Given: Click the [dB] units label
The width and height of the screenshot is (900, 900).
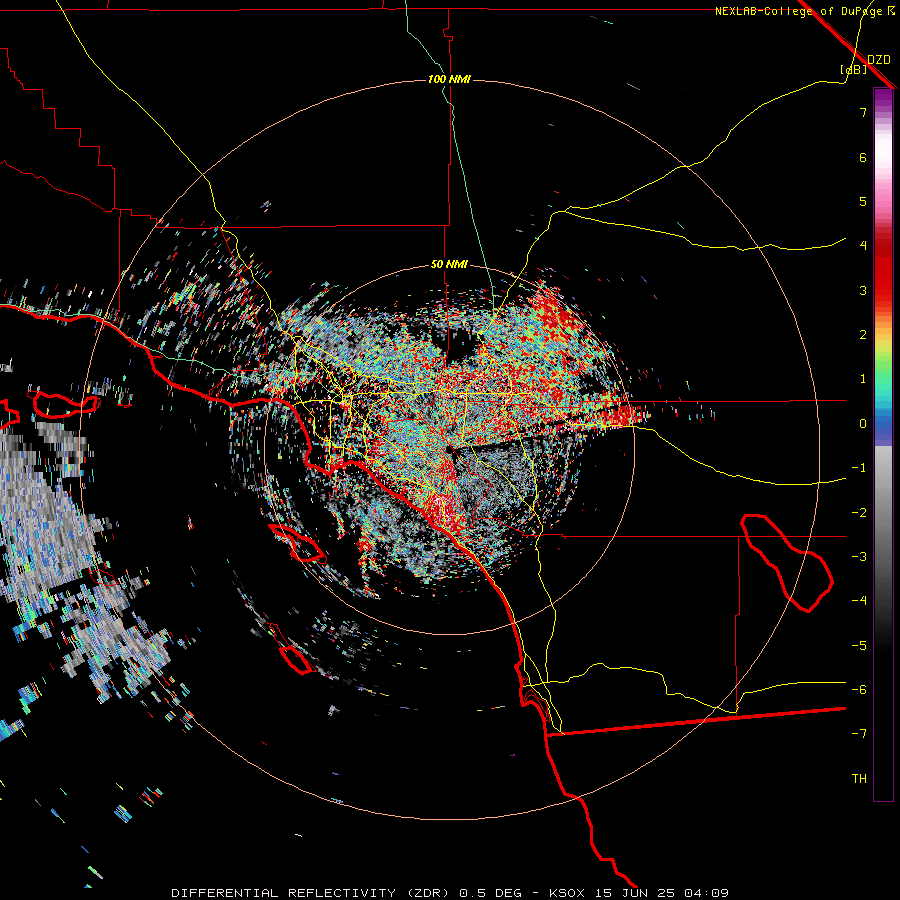Looking at the screenshot, I should tap(854, 70).
